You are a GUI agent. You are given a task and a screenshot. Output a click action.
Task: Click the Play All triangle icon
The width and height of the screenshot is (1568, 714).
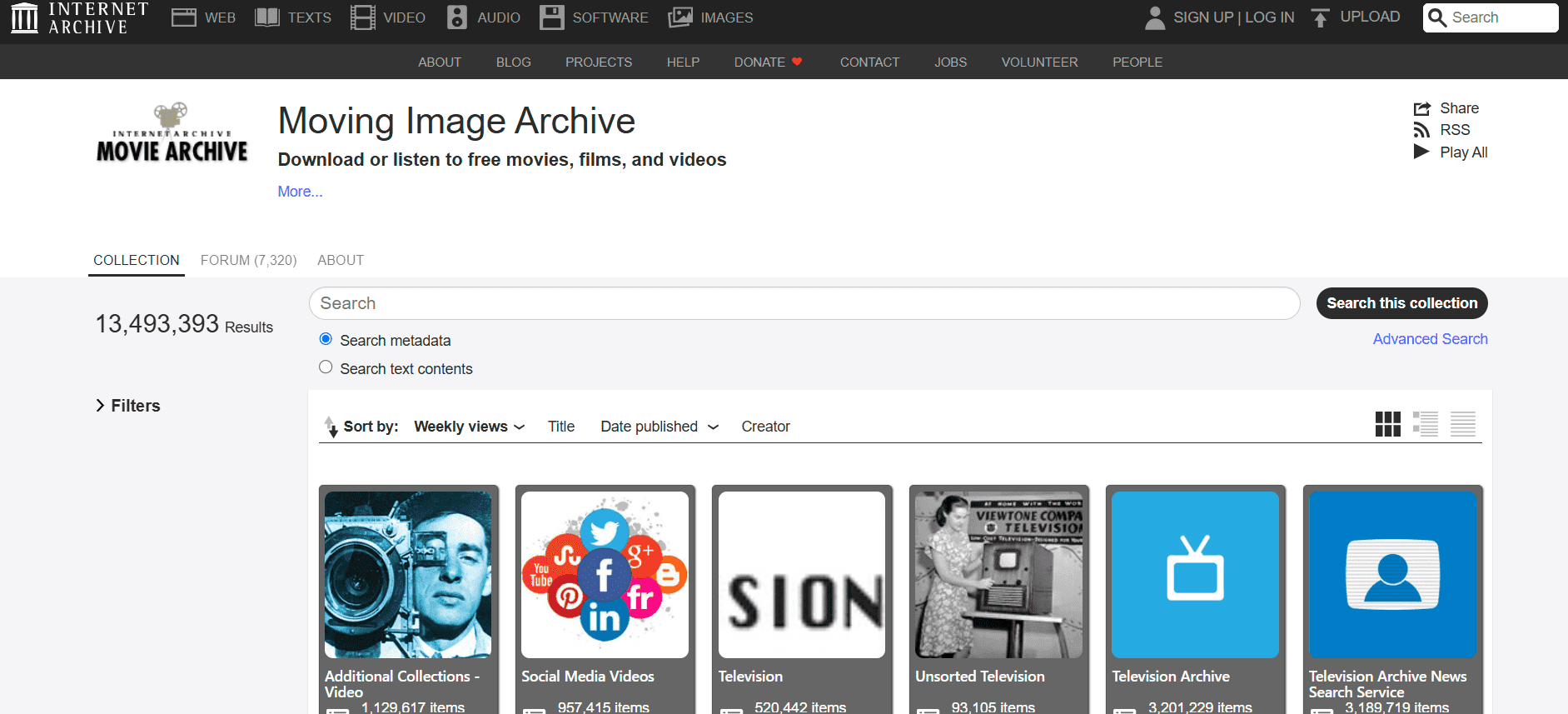coord(1421,152)
